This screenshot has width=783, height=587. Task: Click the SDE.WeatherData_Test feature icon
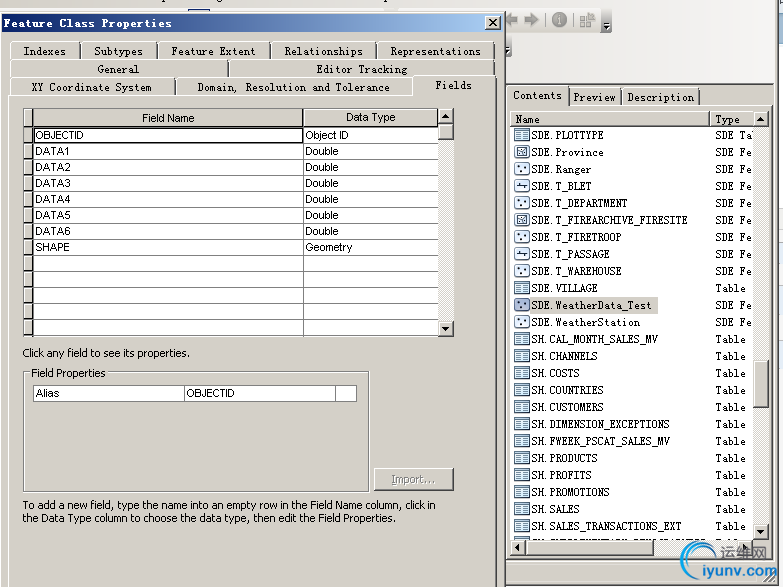point(522,305)
